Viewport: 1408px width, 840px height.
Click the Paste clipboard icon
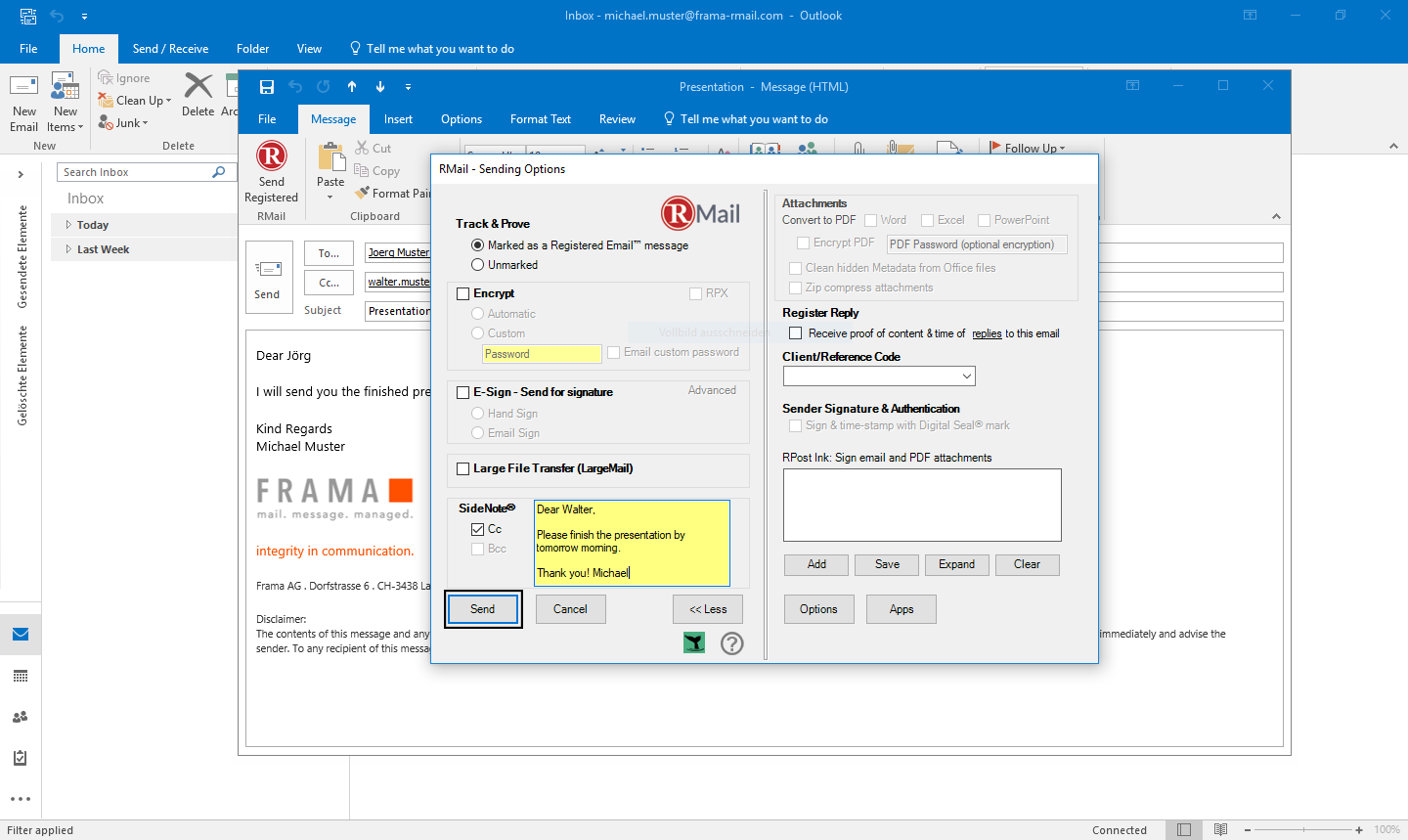(331, 157)
